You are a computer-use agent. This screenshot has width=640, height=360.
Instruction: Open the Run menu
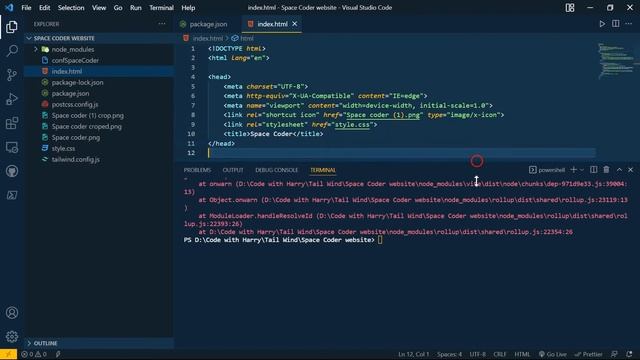136,8
